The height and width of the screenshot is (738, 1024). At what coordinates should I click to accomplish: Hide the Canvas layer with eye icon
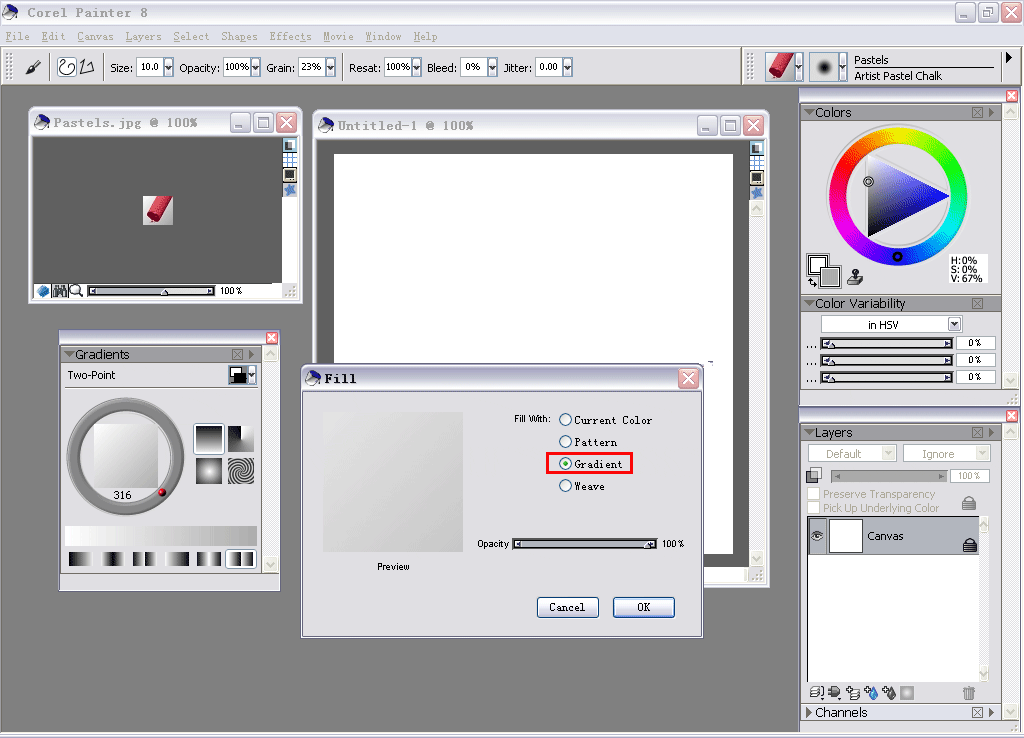click(817, 536)
